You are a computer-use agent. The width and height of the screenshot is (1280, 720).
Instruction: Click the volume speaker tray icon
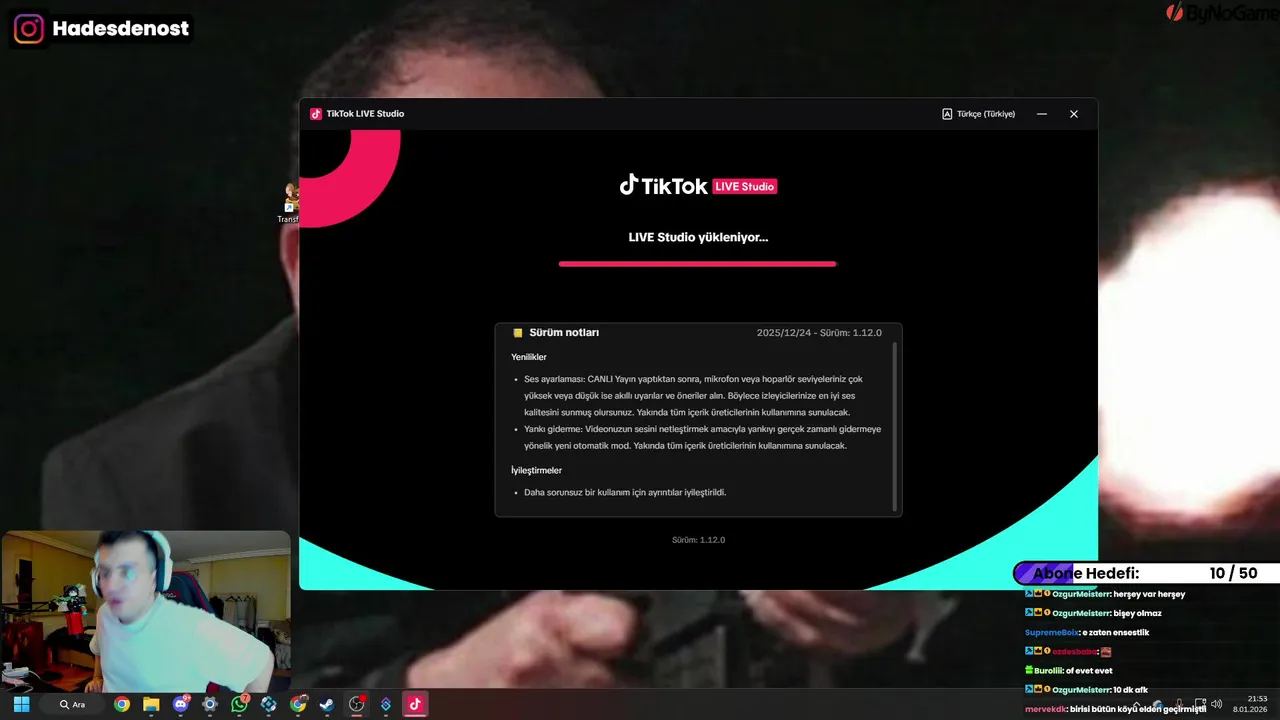click(1217, 704)
